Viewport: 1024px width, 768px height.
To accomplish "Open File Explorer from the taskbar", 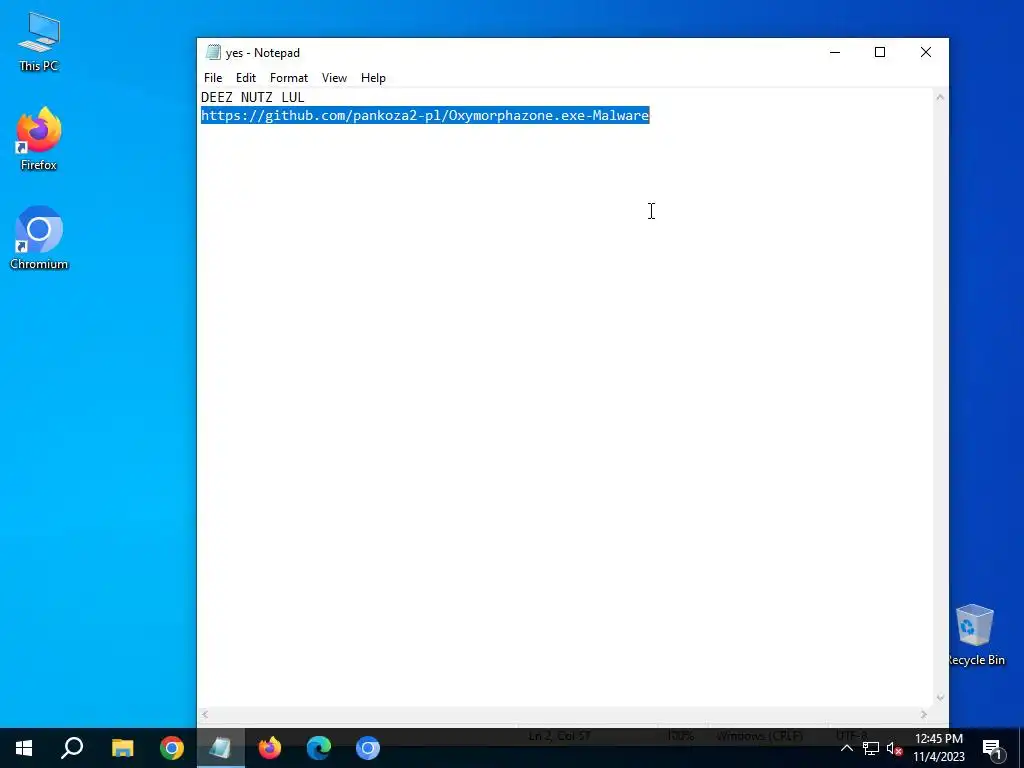I will point(122,748).
